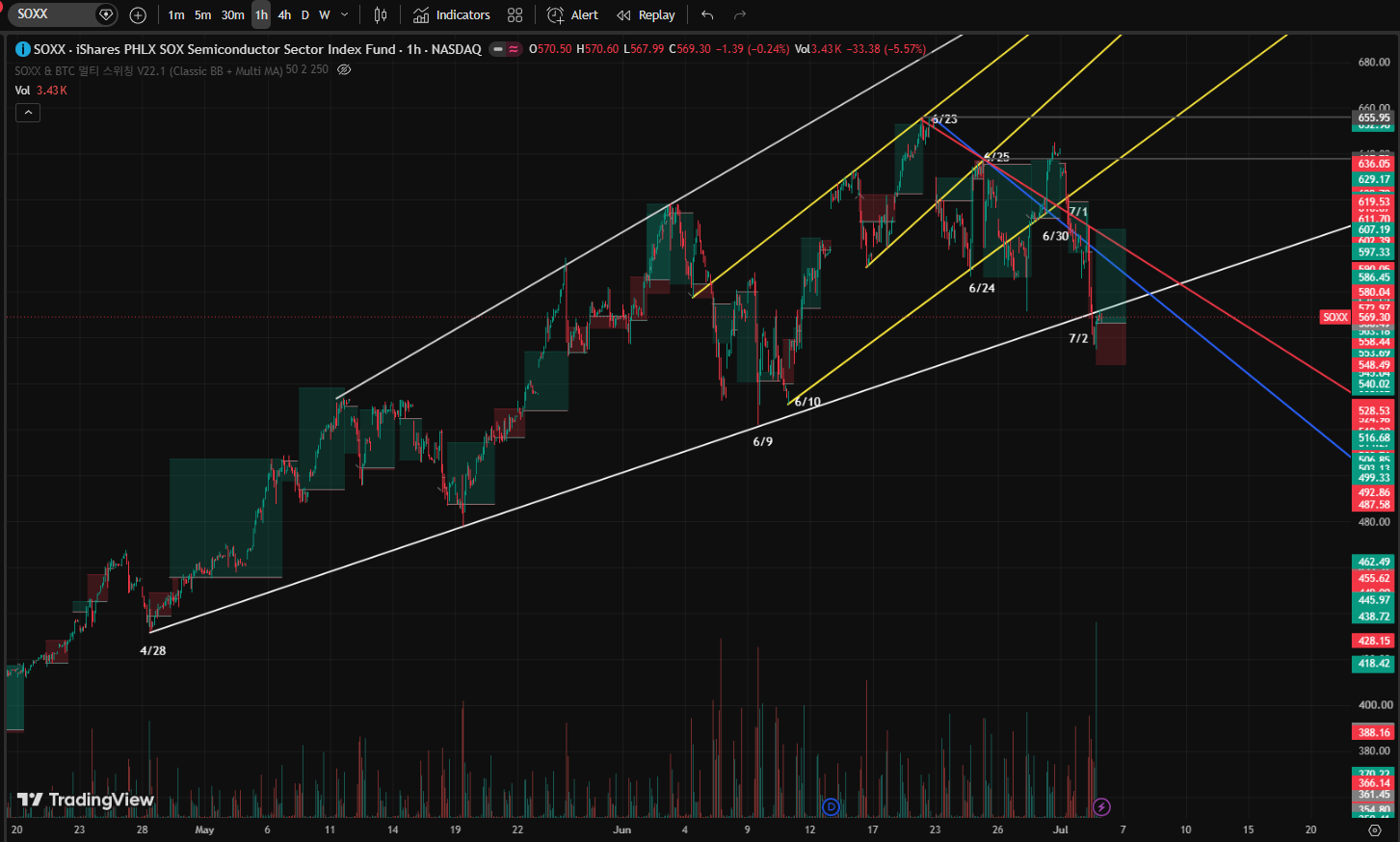Click the 6/23 chart annotation label

coord(944,118)
